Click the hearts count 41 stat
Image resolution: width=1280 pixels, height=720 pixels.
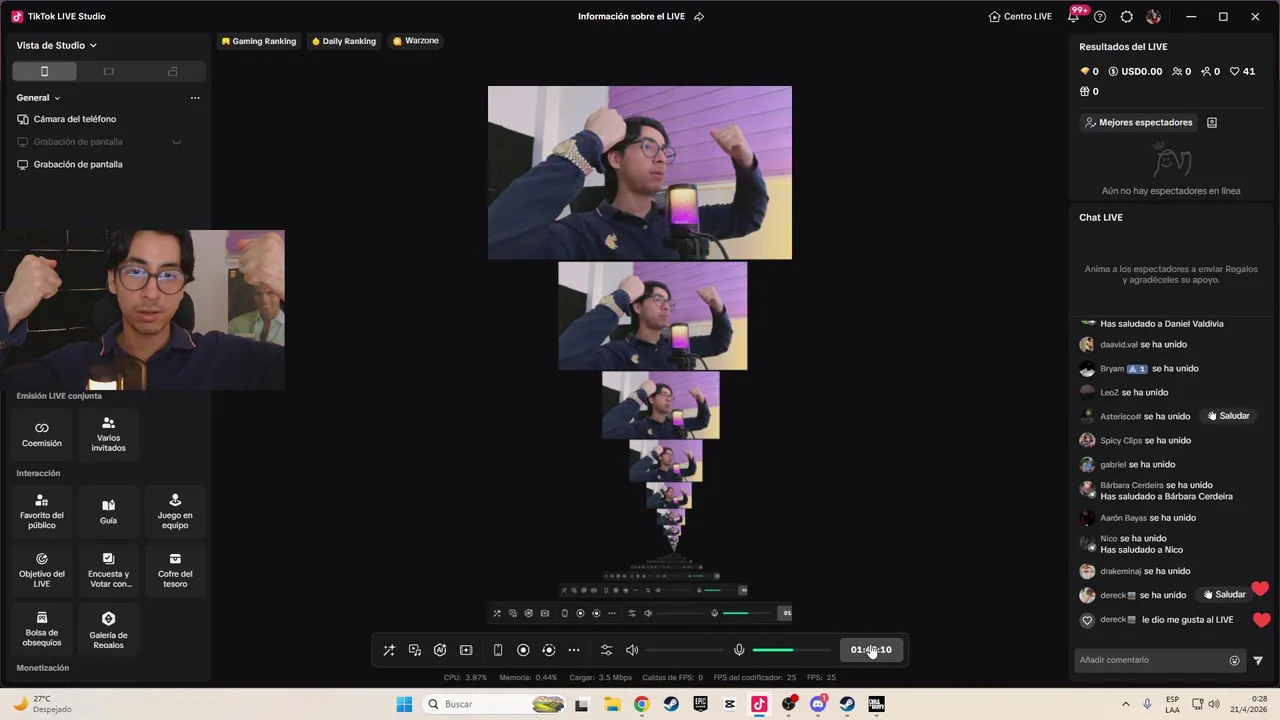click(x=1242, y=71)
